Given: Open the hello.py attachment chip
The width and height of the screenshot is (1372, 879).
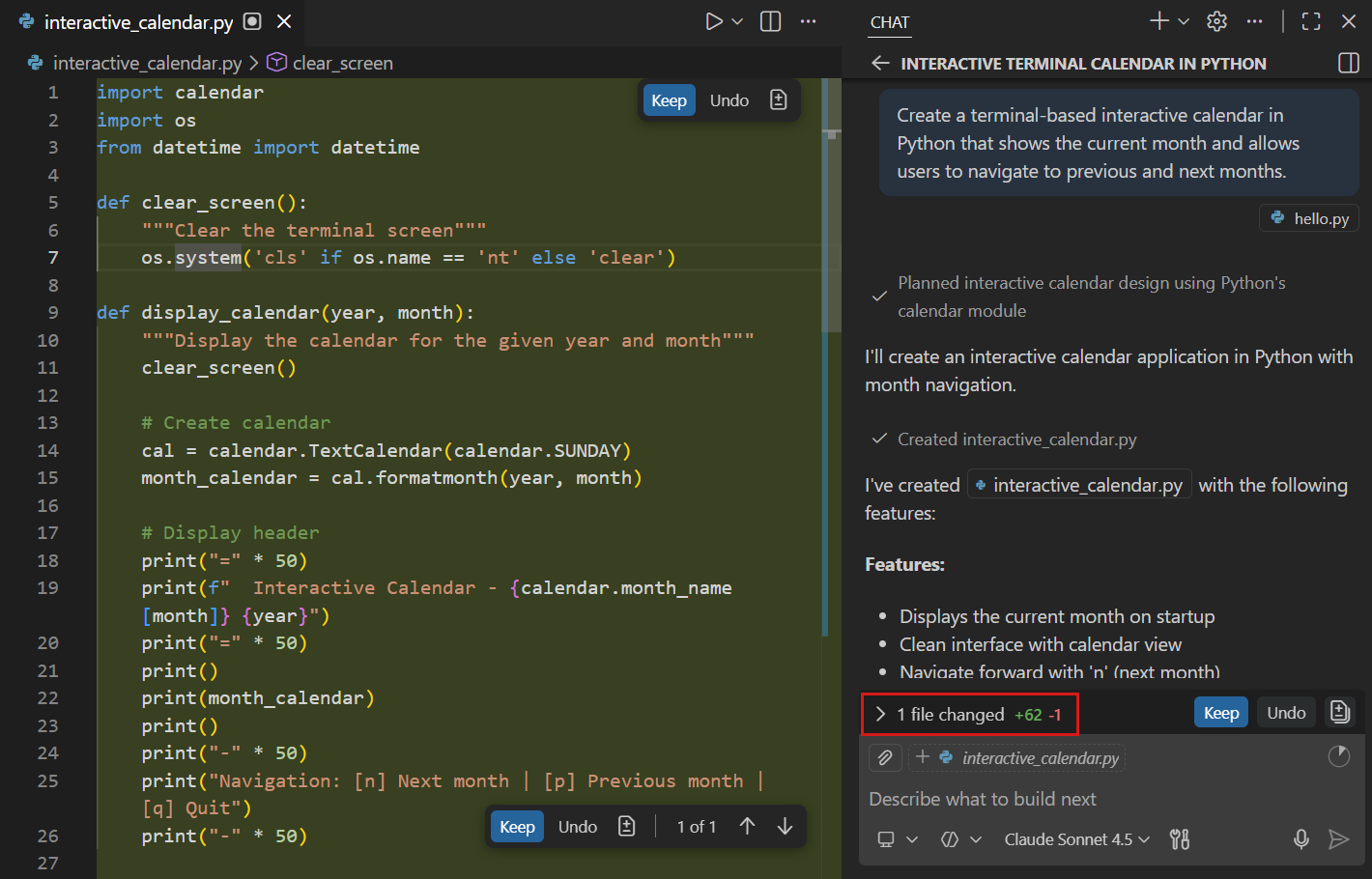Looking at the screenshot, I should click(1308, 217).
